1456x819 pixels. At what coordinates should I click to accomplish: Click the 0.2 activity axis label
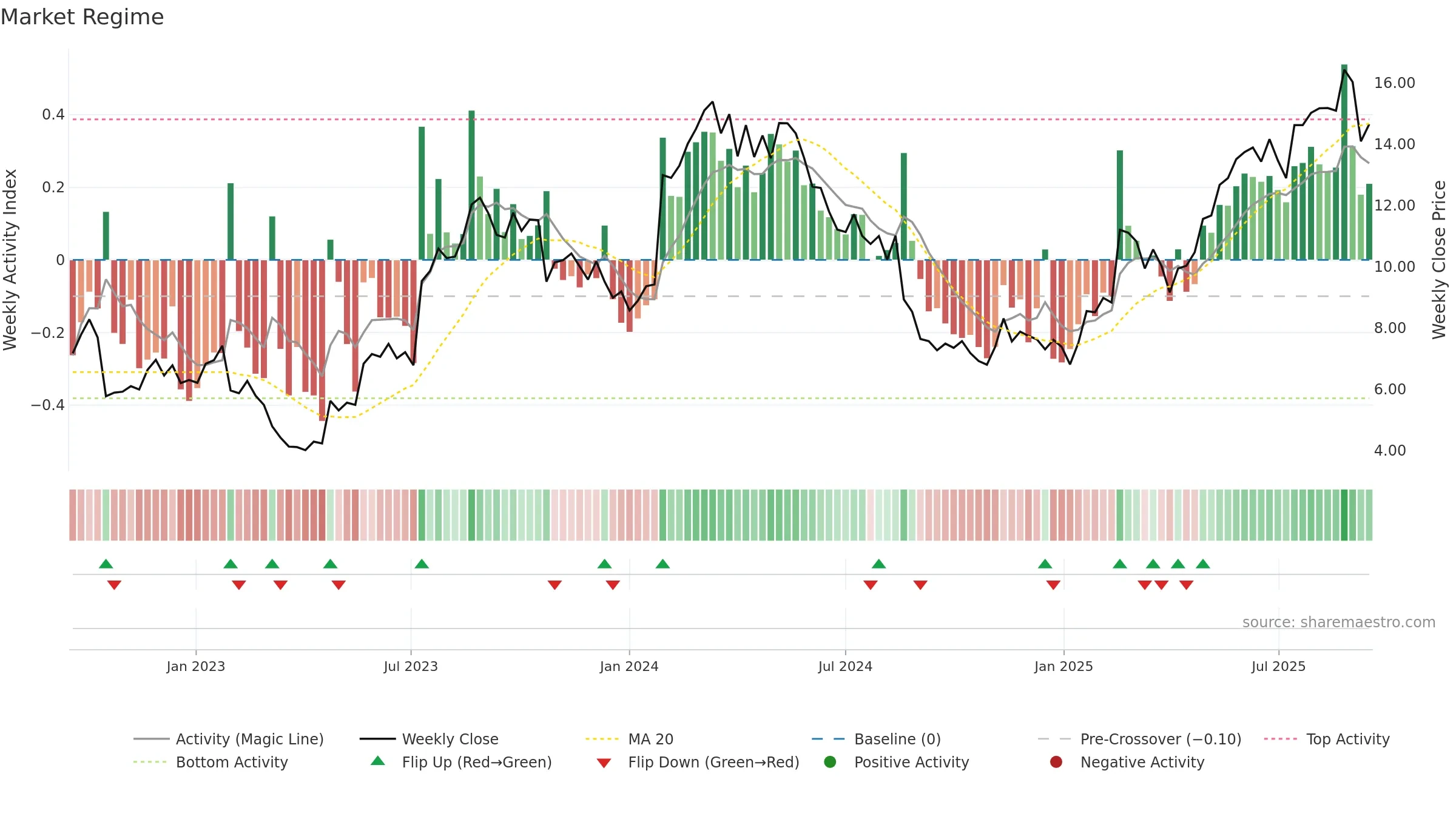click(x=53, y=187)
